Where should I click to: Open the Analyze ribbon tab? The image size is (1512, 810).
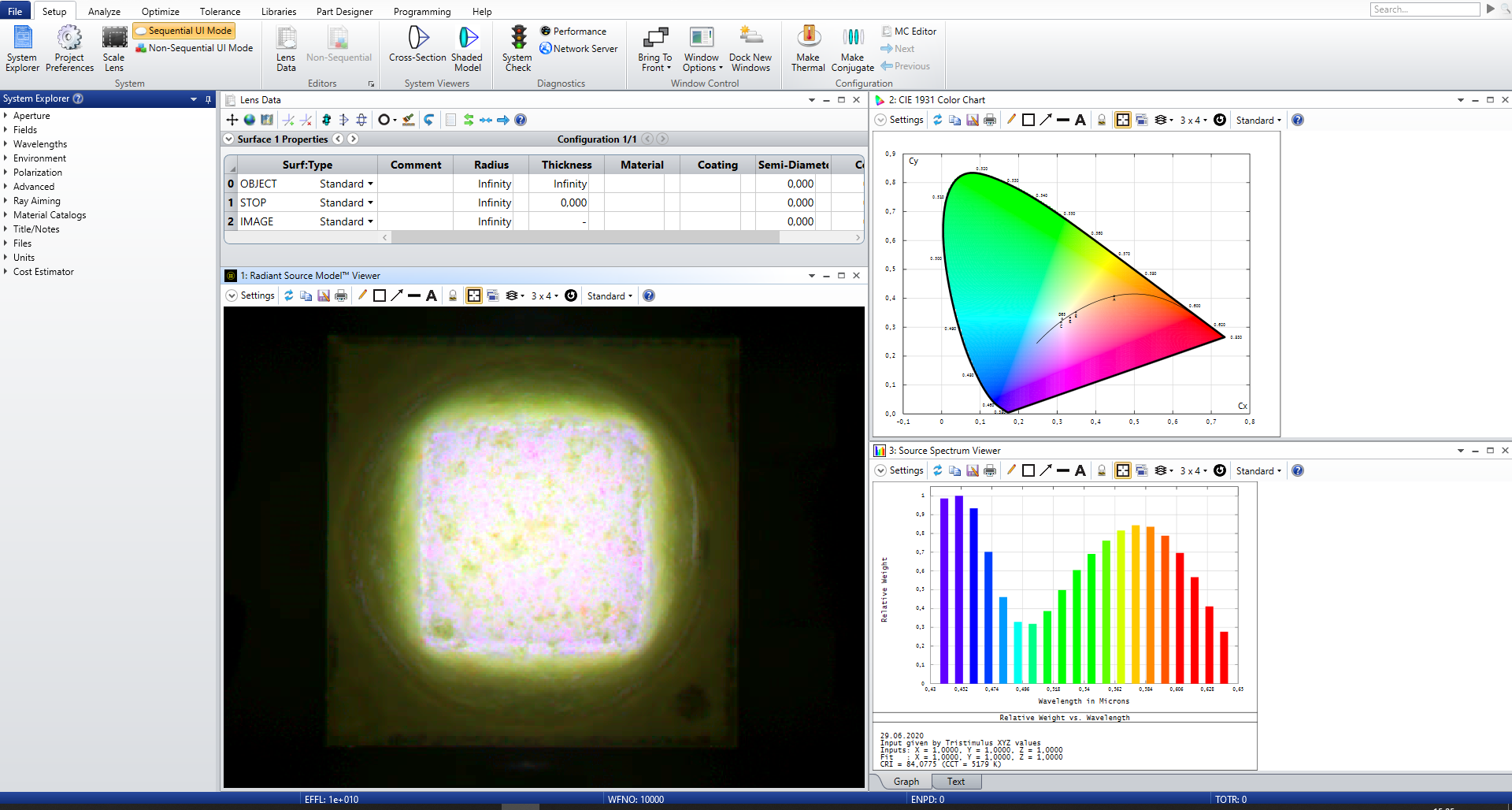pyautogui.click(x=104, y=11)
